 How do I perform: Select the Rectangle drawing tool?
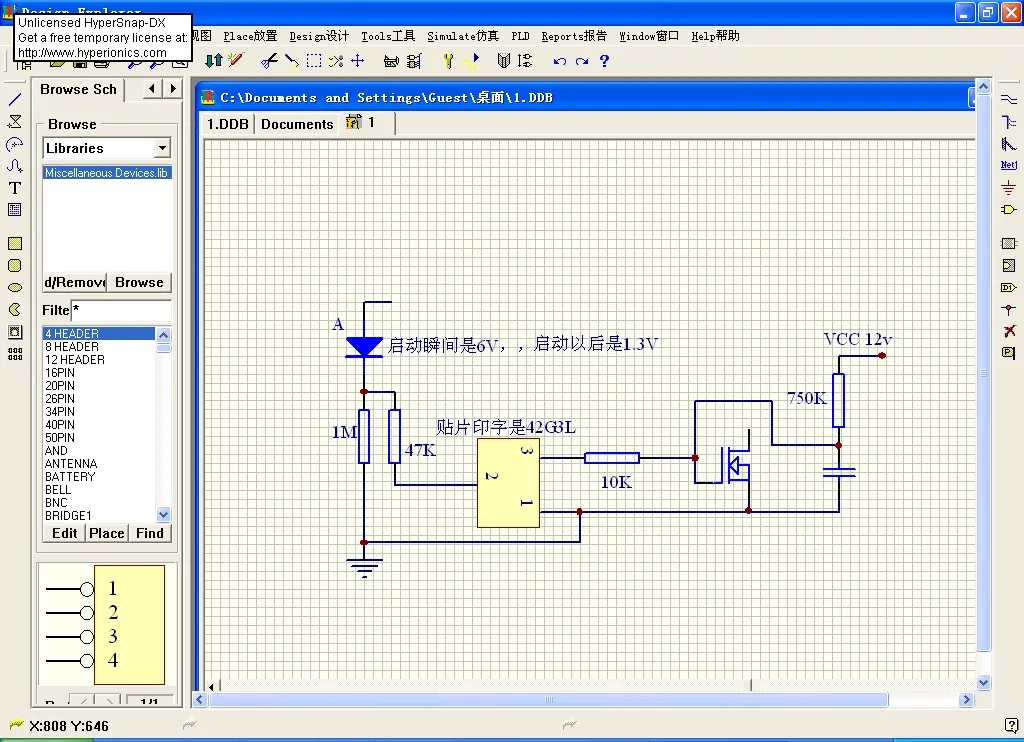point(15,244)
